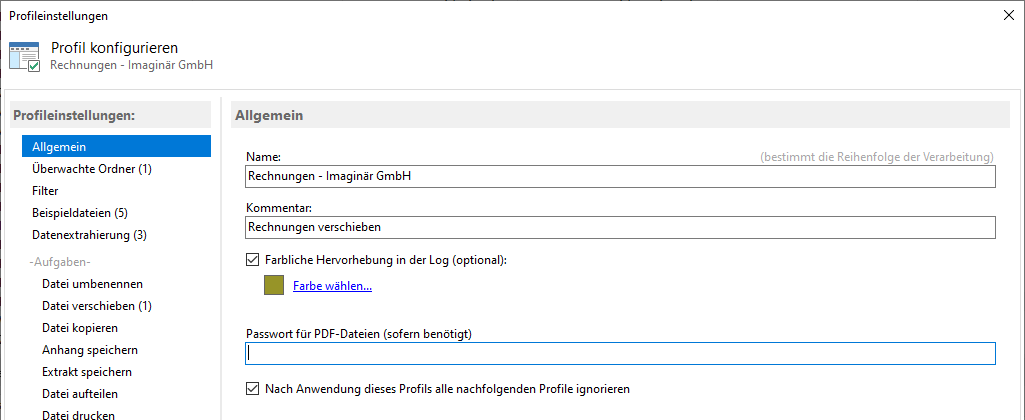Screen dimensions: 1025x420
Task: Toggle Farbliche Hervorhebung in der Log checkbox
Action: [x=252, y=260]
